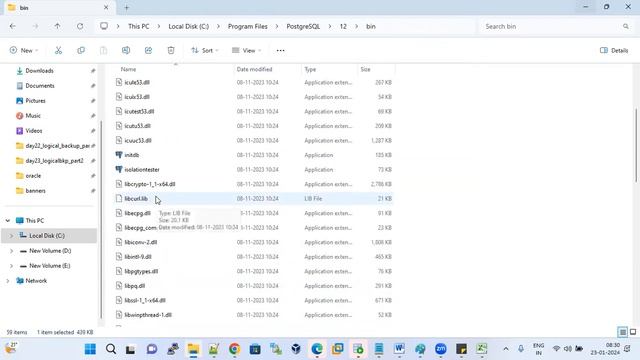The height and width of the screenshot is (360, 640).
Task: Open taskbar Task View button
Action: pos(131,349)
